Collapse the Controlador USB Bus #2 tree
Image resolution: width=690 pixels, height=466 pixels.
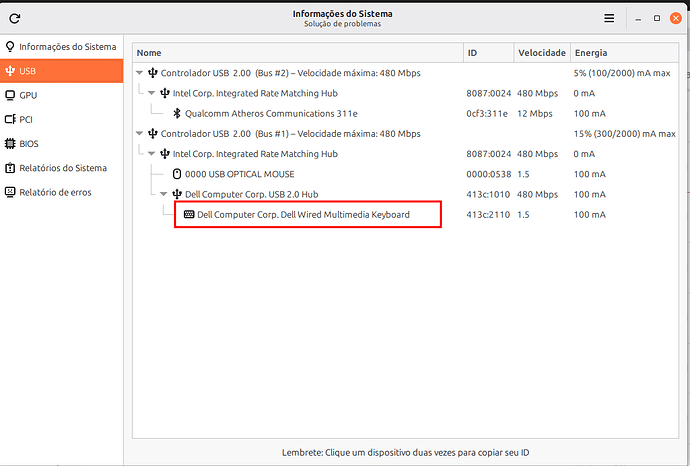pos(140,73)
